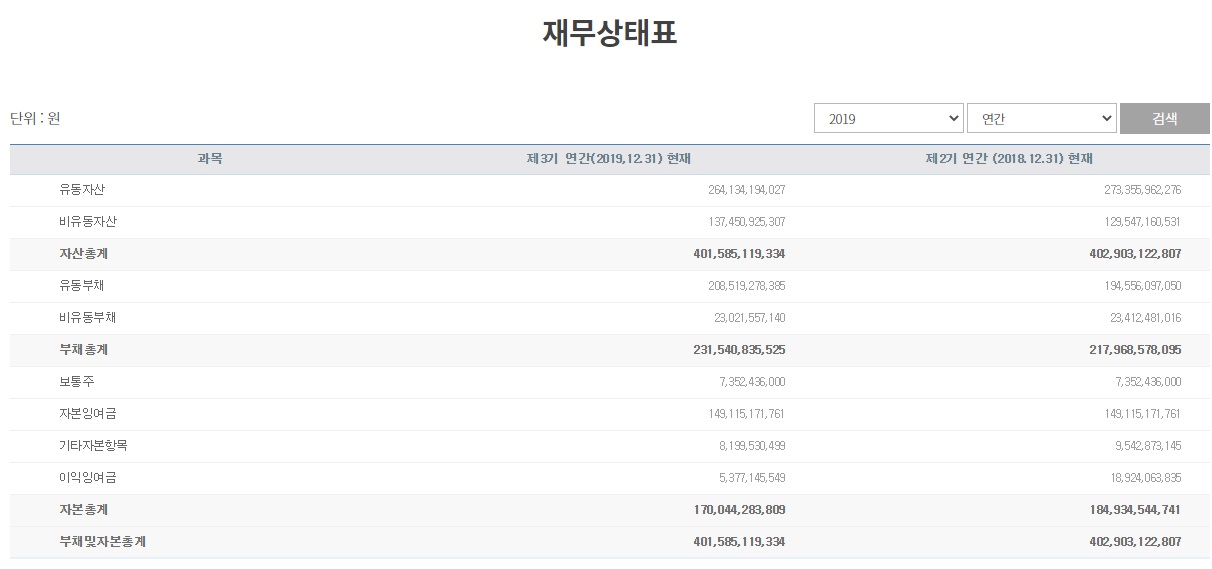Click the 단위 : 원 unit label
Image resolution: width=1212 pixels, height=569 pixels.
click(35, 118)
